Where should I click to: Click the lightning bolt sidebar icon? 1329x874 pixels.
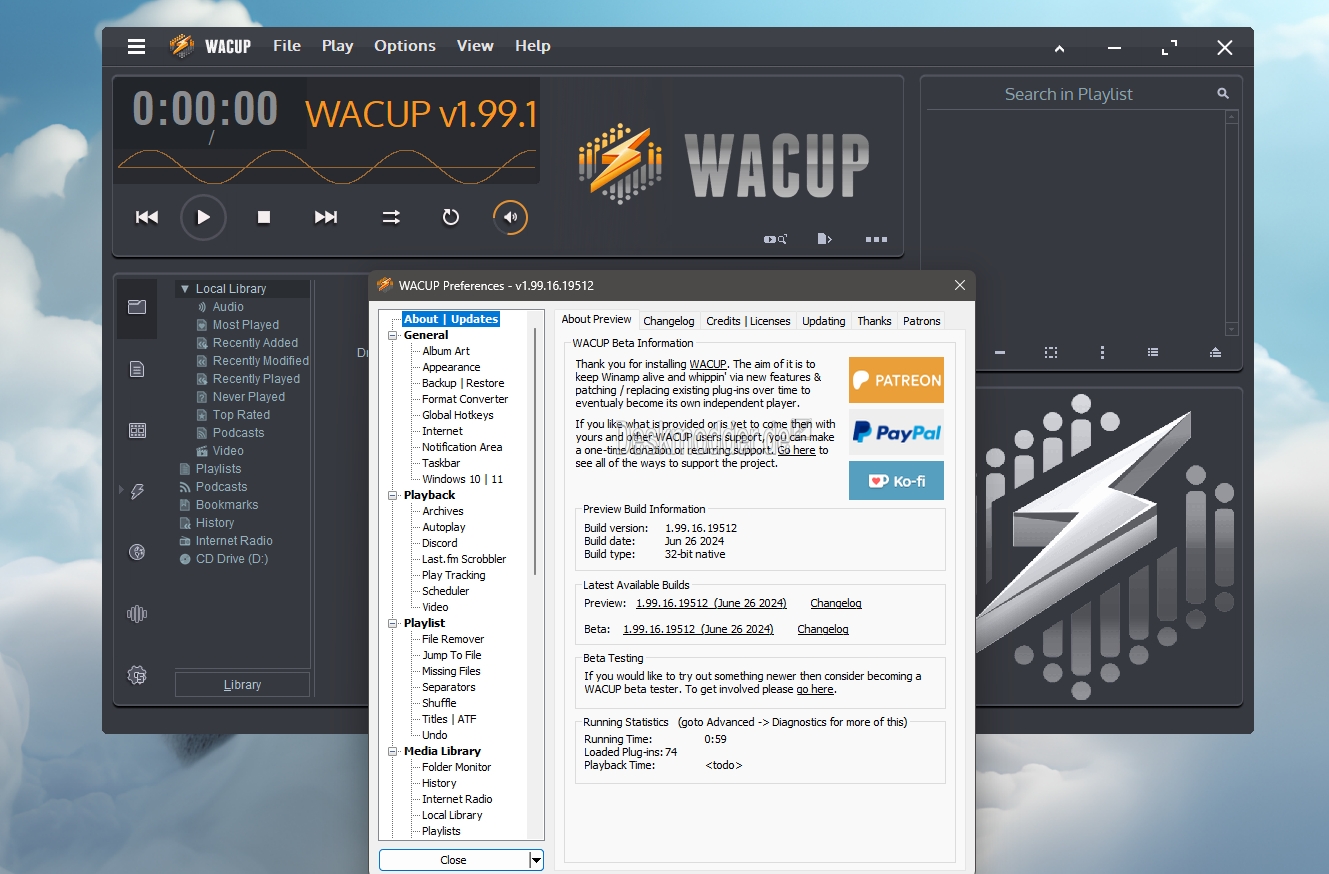(138, 491)
